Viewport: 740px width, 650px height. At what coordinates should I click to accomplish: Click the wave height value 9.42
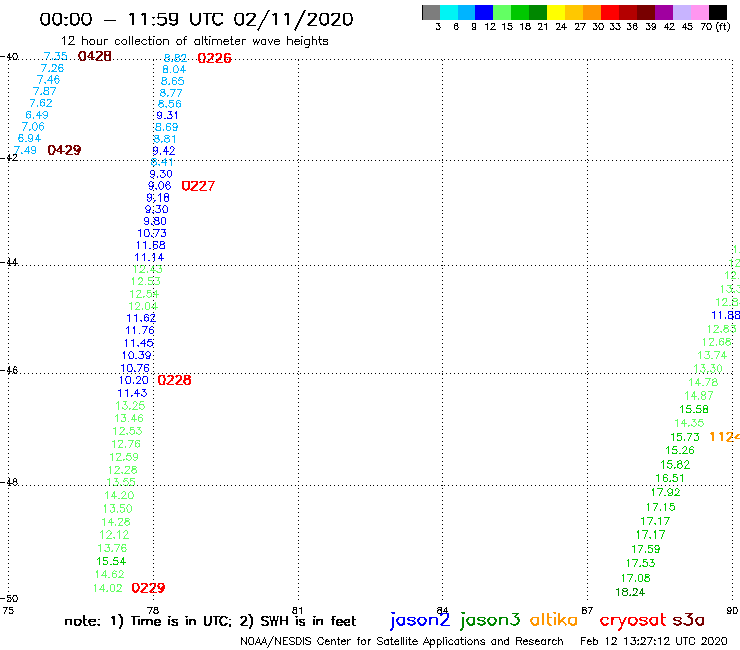pos(164,151)
